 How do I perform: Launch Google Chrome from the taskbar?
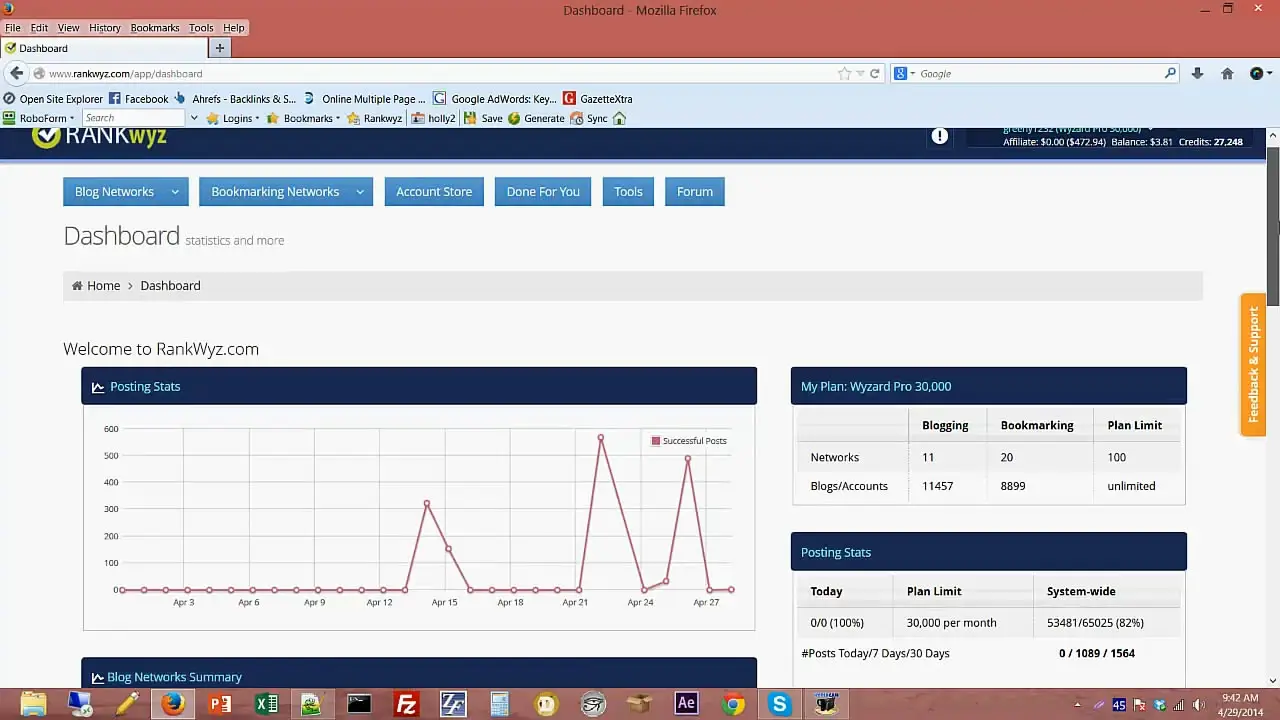point(733,704)
